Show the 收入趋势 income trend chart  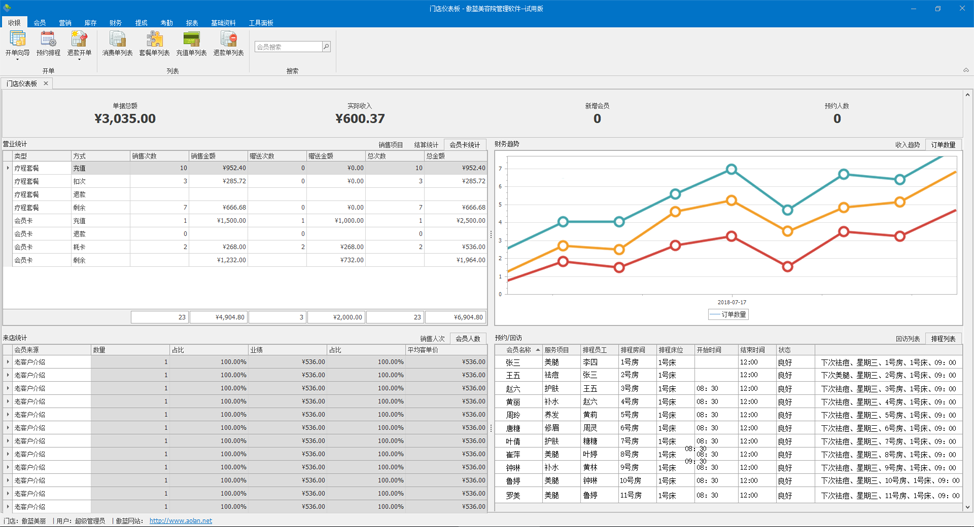(907, 145)
